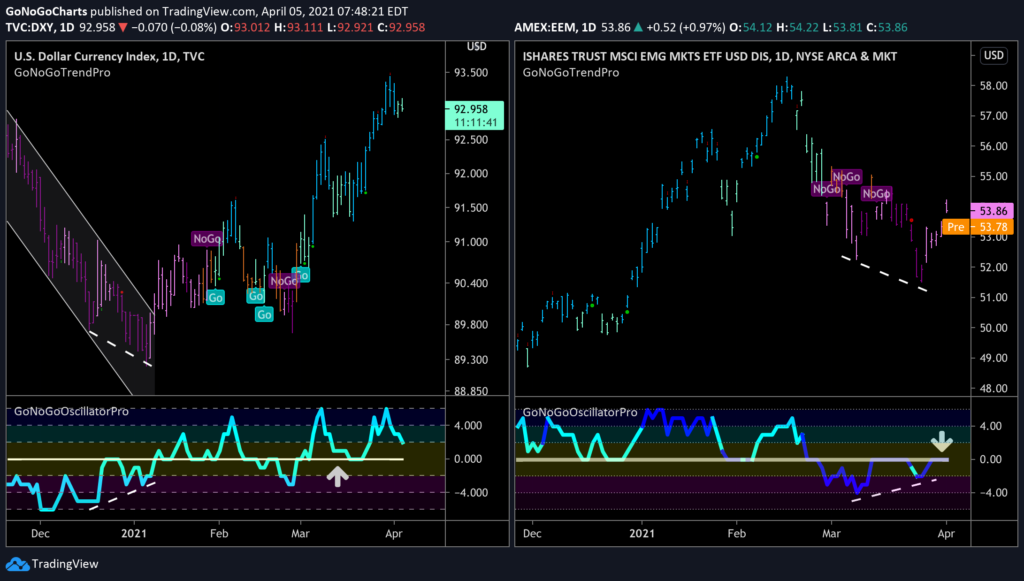Click the 88.850 price axis value

point(470,391)
